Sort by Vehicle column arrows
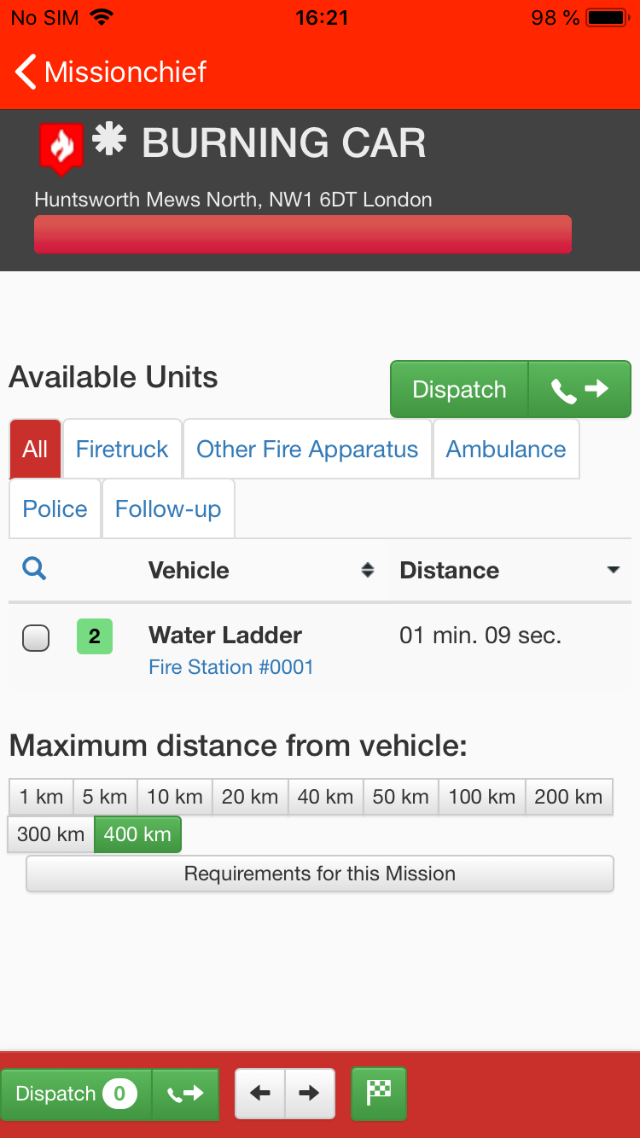 (x=367, y=570)
